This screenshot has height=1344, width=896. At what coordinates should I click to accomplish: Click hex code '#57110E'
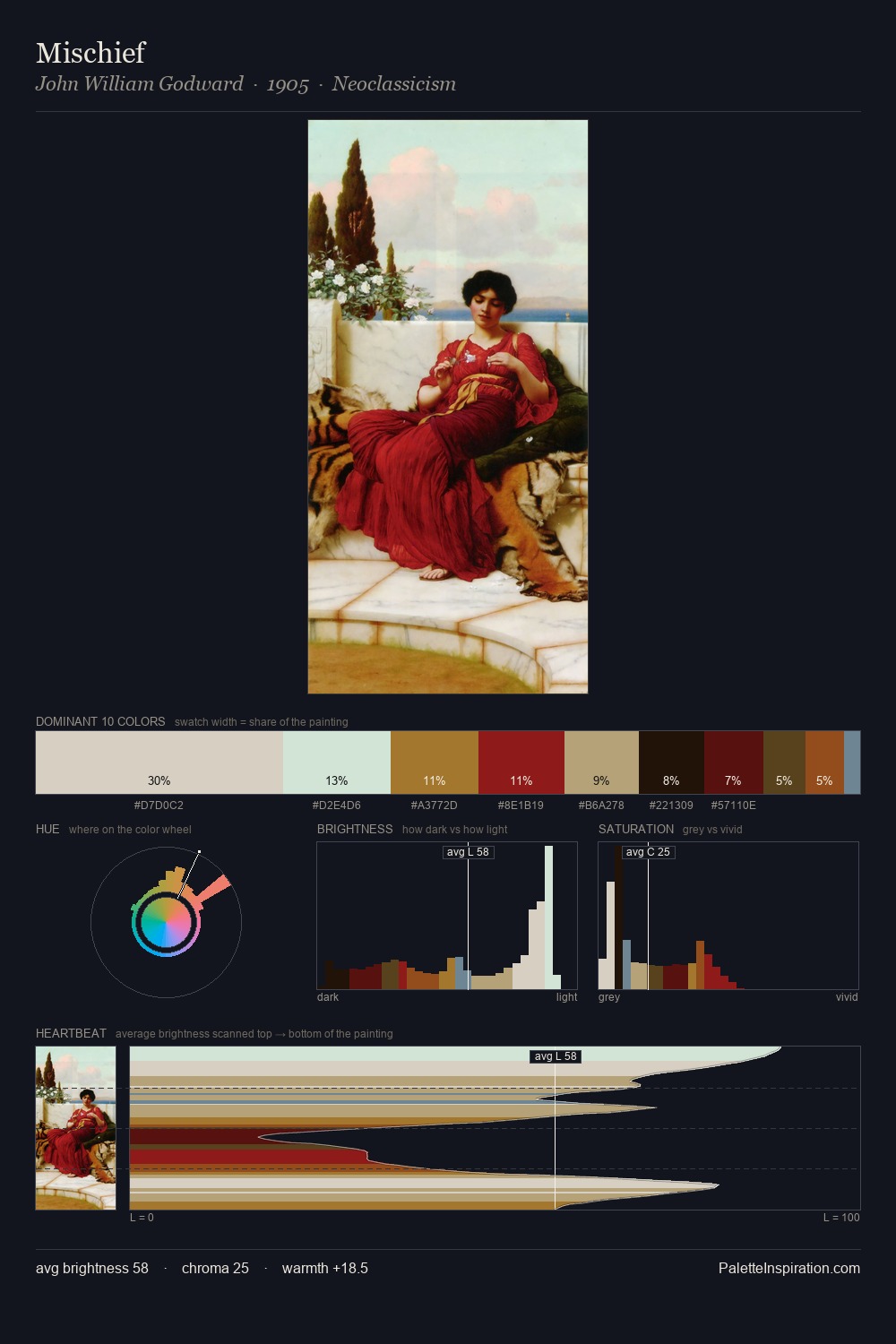pyautogui.click(x=734, y=806)
